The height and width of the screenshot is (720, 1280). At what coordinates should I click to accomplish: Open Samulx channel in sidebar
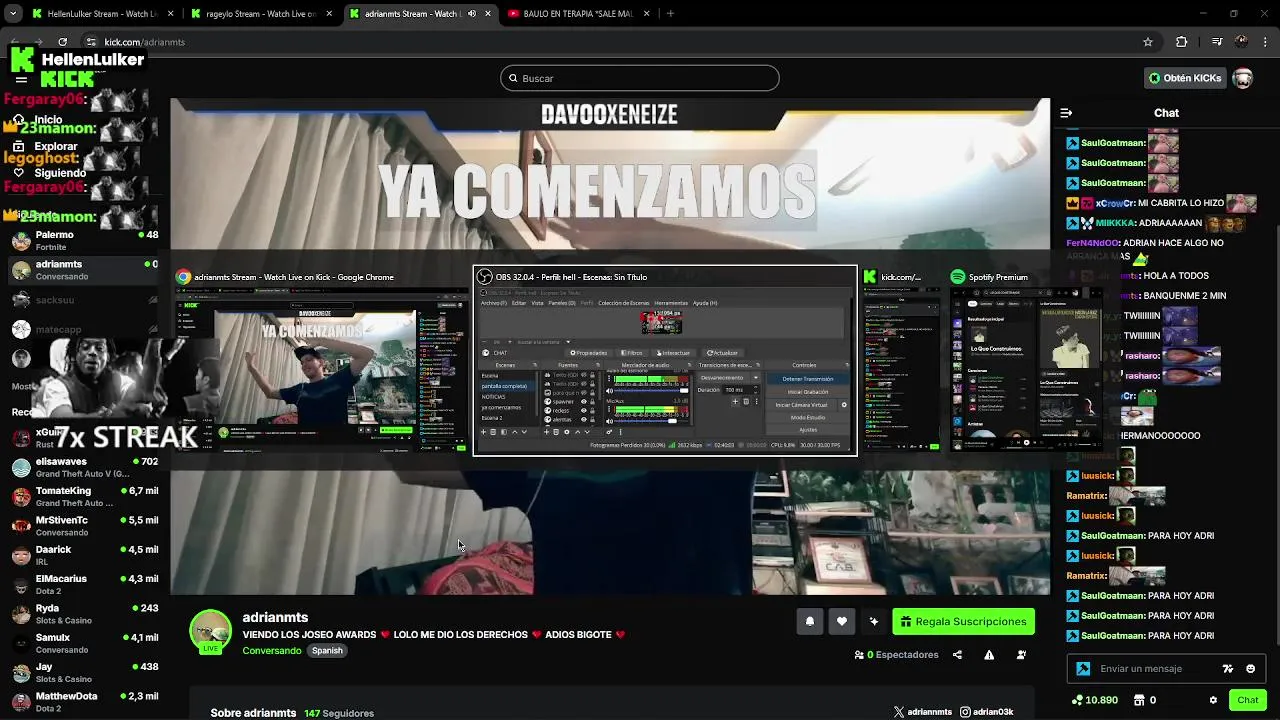[x=84, y=643]
